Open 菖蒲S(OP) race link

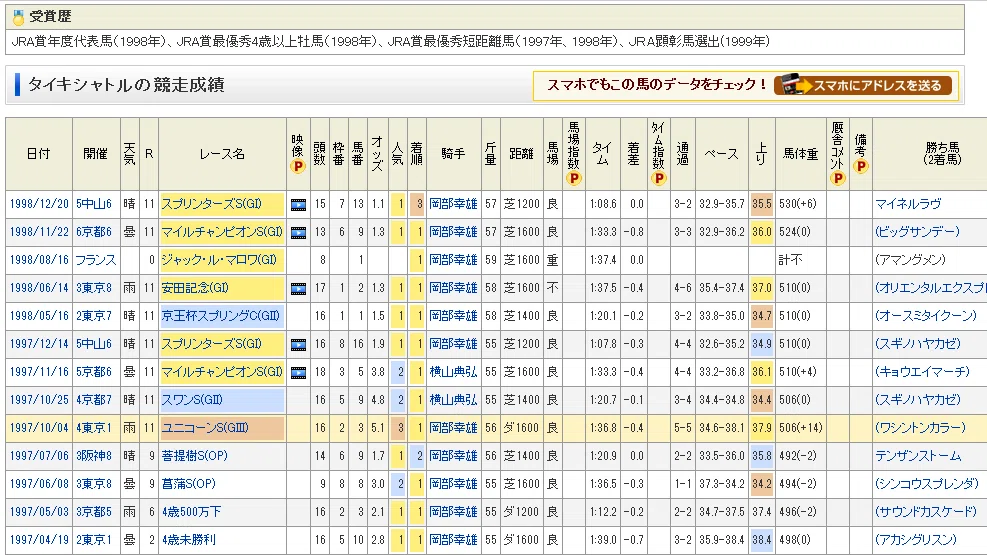pyautogui.click(x=188, y=484)
